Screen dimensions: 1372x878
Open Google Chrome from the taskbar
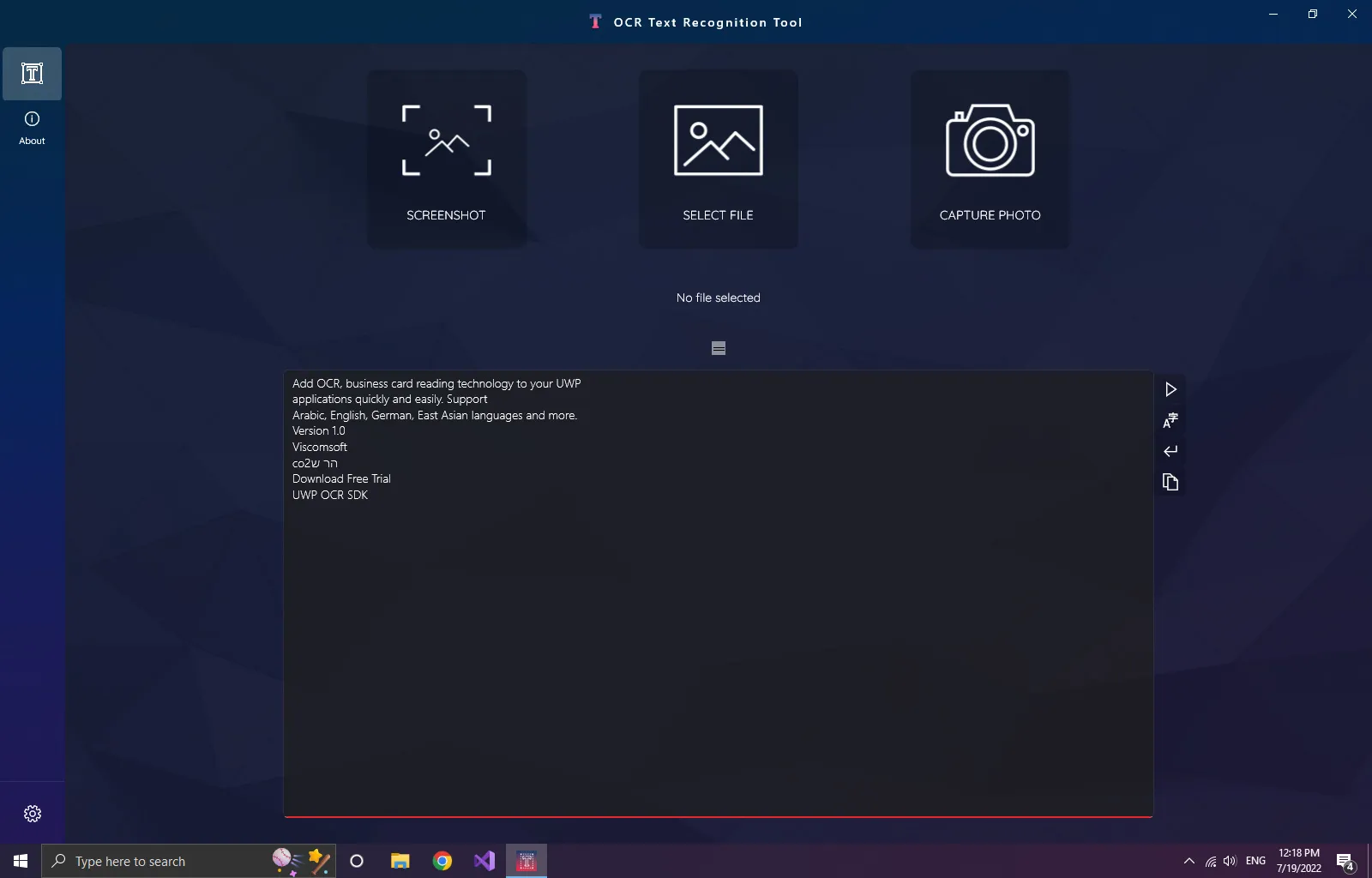[x=442, y=861]
